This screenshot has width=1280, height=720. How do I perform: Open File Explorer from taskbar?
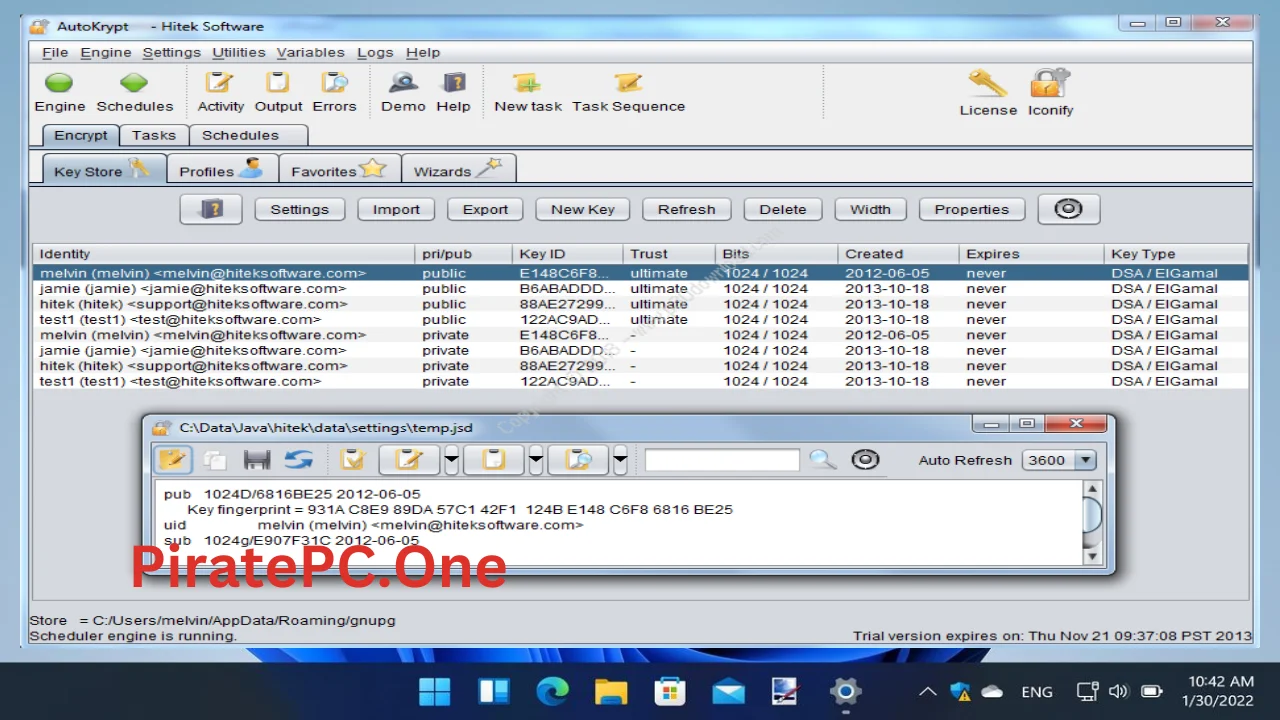pos(610,691)
